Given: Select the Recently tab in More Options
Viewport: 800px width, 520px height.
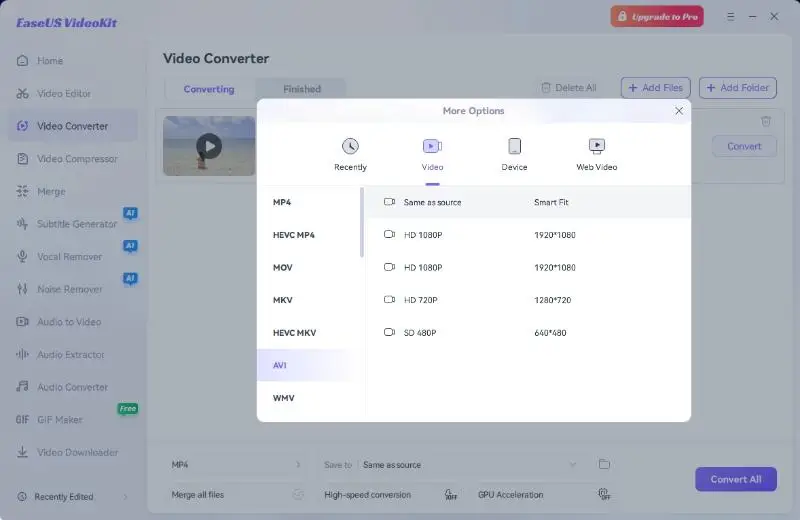Looking at the screenshot, I should point(351,155).
